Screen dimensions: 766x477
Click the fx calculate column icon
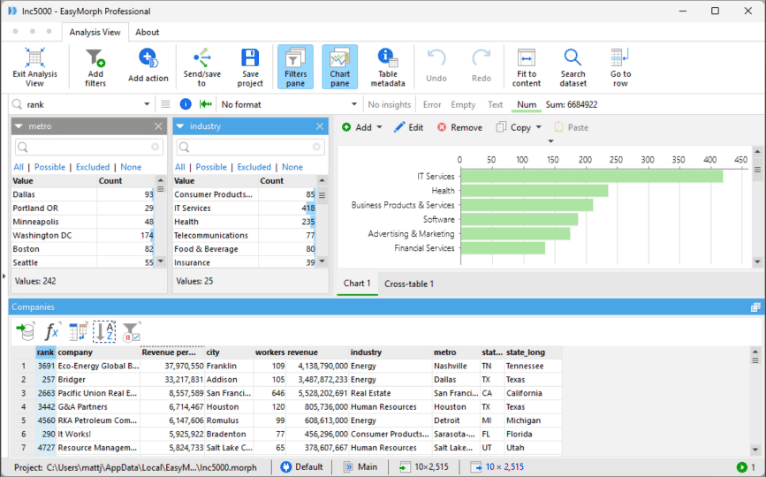pos(52,331)
